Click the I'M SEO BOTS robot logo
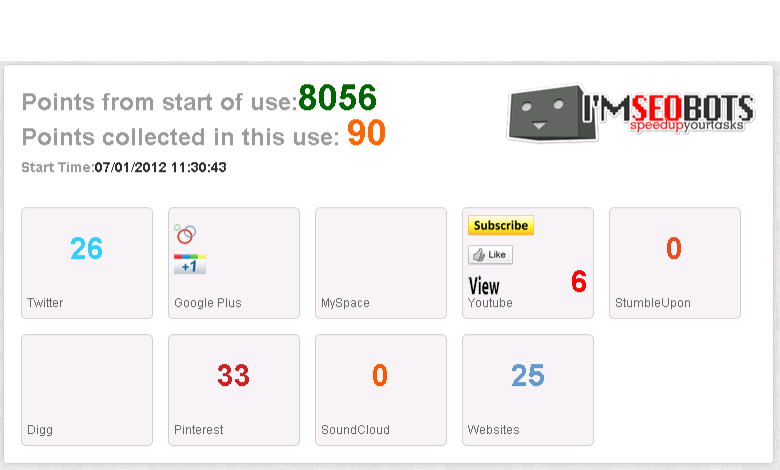Screen dimensions: 780x470 pos(630,112)
